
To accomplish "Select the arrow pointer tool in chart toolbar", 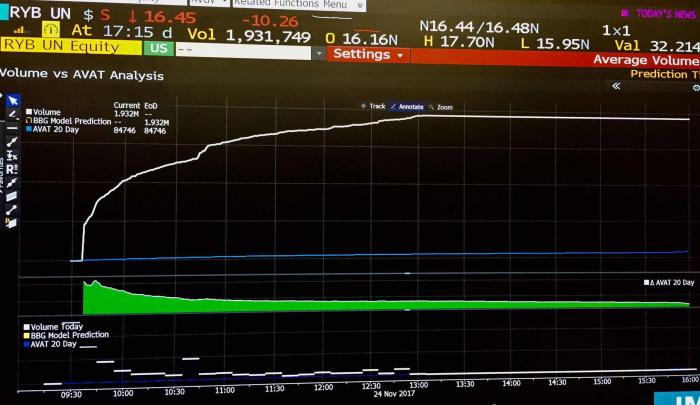I will point(13,100).
